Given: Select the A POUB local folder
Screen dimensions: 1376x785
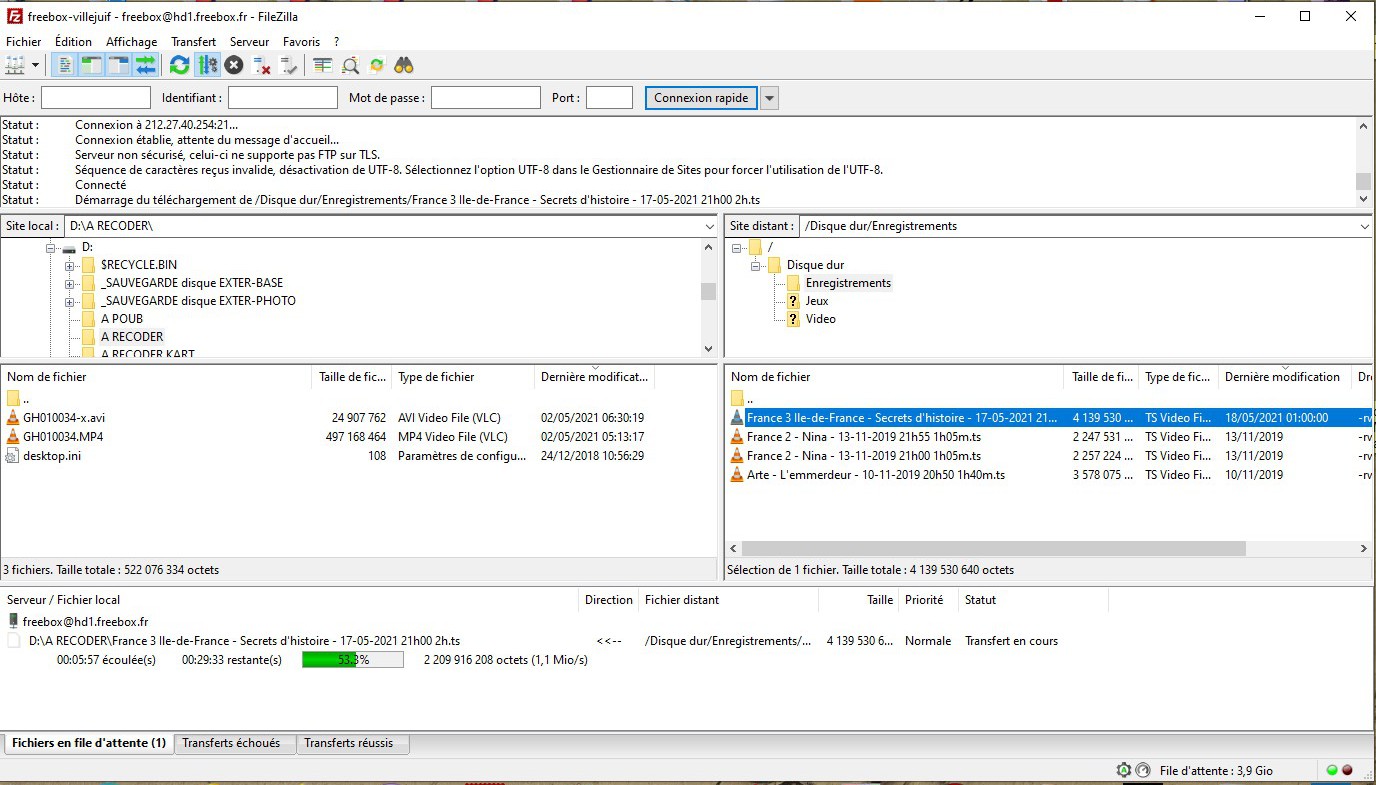Looking at the screenshot, I should [x=121, y=319].
